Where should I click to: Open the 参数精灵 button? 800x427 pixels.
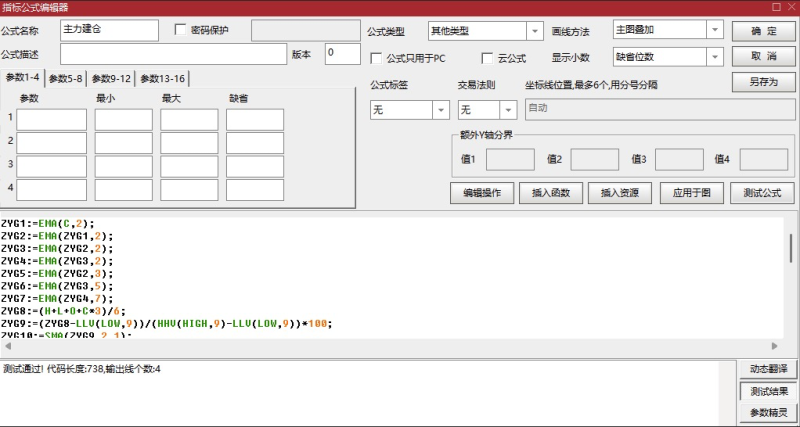click(768, 413)
